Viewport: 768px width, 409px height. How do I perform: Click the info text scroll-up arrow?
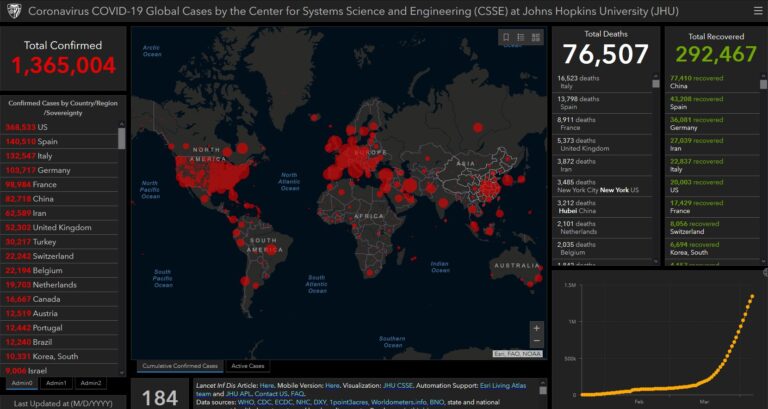pyautogui.click(x=543, y=383)
